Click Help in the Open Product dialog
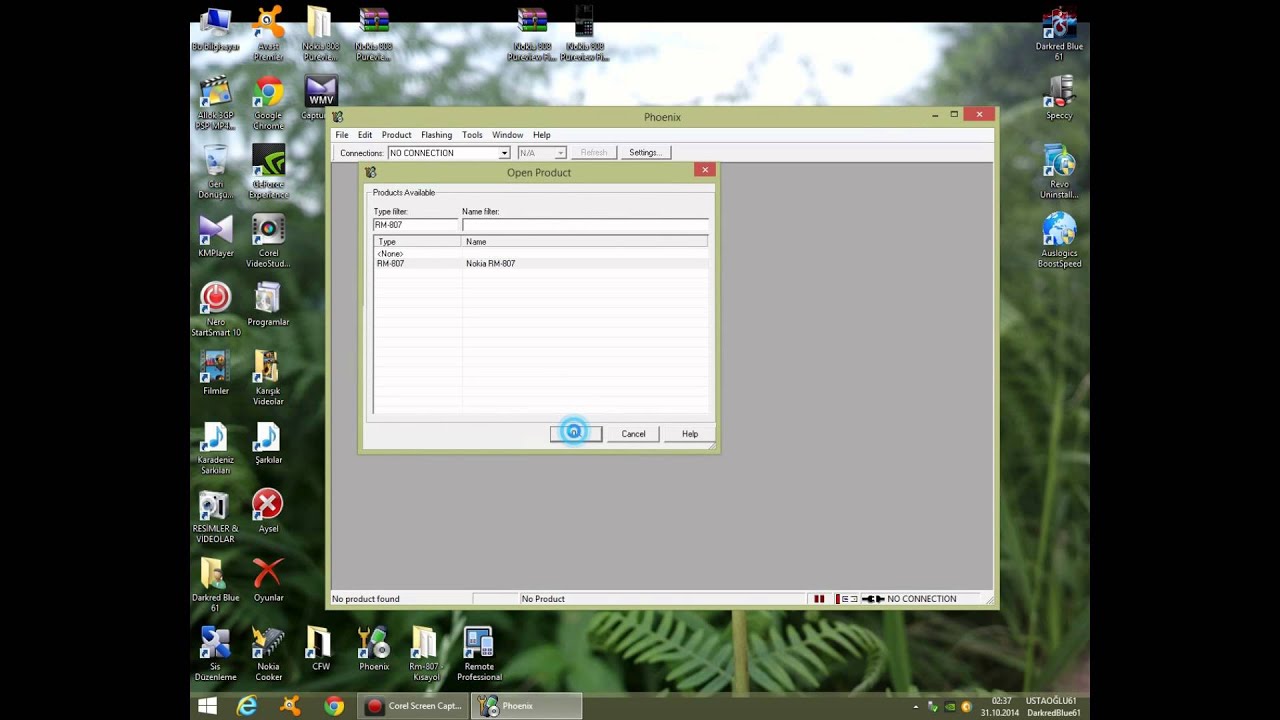1280x720 pixels. 690,434
